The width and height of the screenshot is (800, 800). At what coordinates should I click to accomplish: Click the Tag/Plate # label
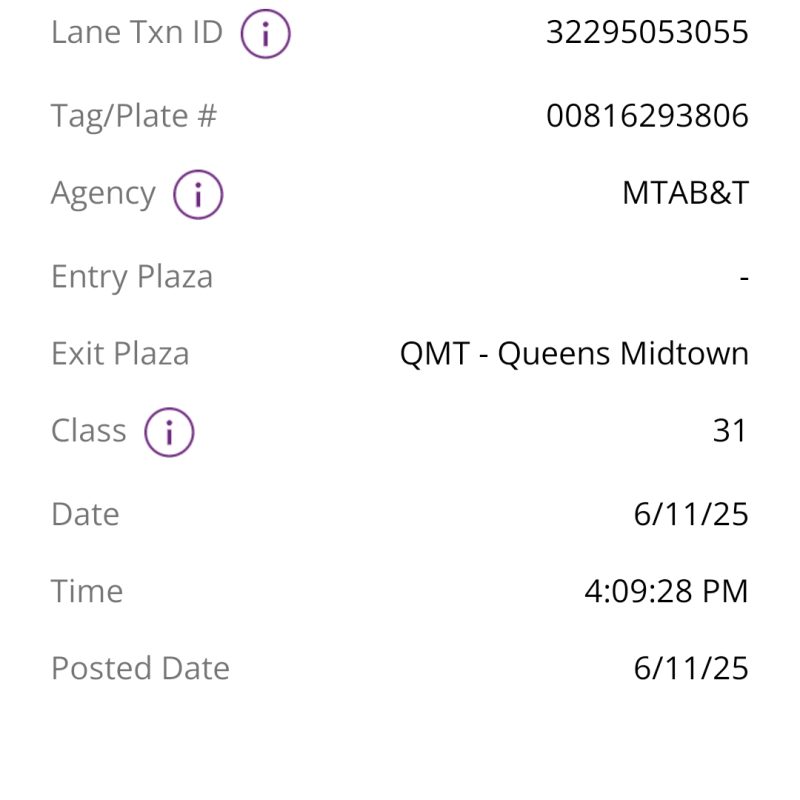(x=134, y=116)
